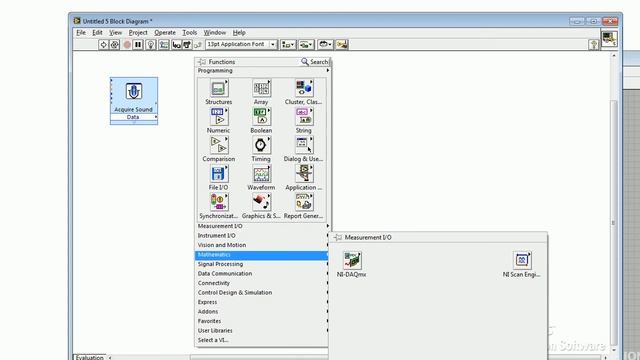Open the Graphics & Sound palette
The height and width of the screenshot is (360, 640).
coord(261,207)
